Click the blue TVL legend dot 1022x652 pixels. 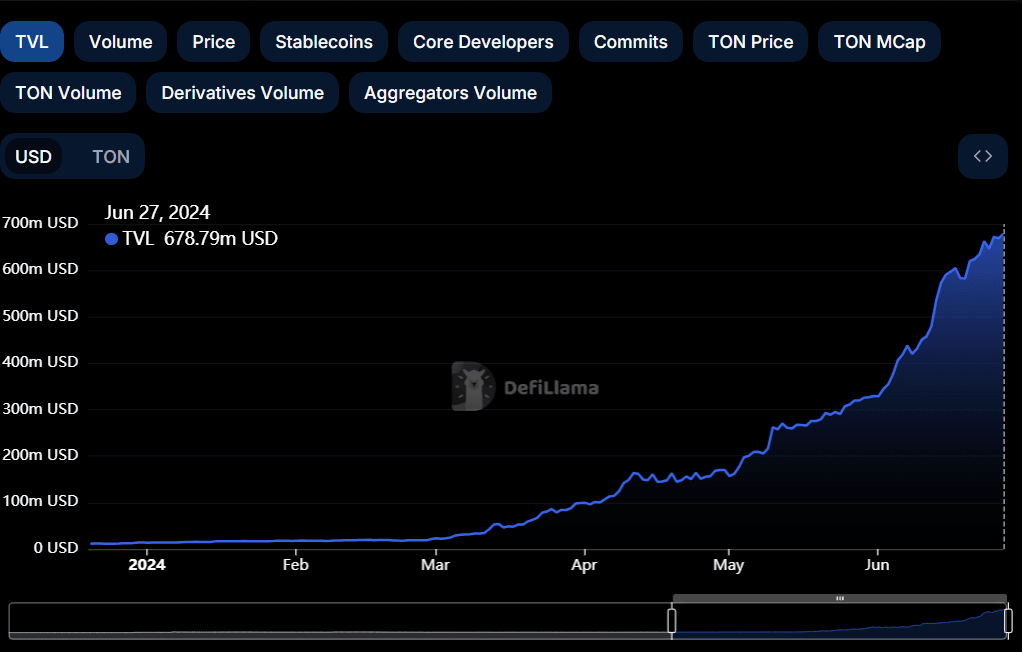point(111,239)
